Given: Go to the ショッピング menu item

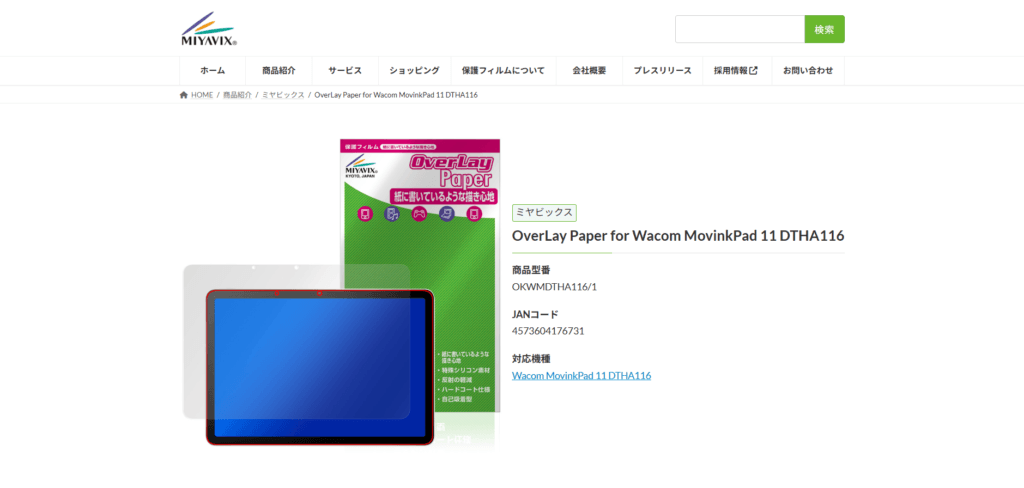Looking at the screenshot, I should (414, 71).
